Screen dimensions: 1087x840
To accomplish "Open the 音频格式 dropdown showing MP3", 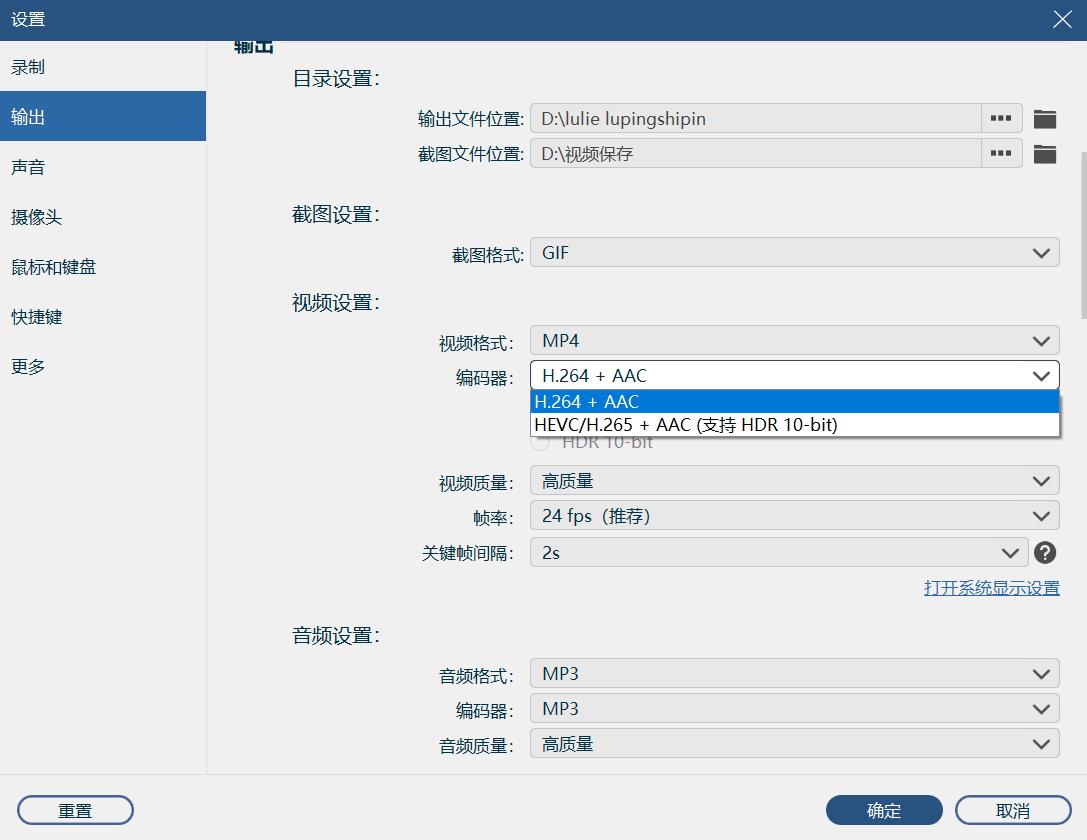I will [793, 673].
